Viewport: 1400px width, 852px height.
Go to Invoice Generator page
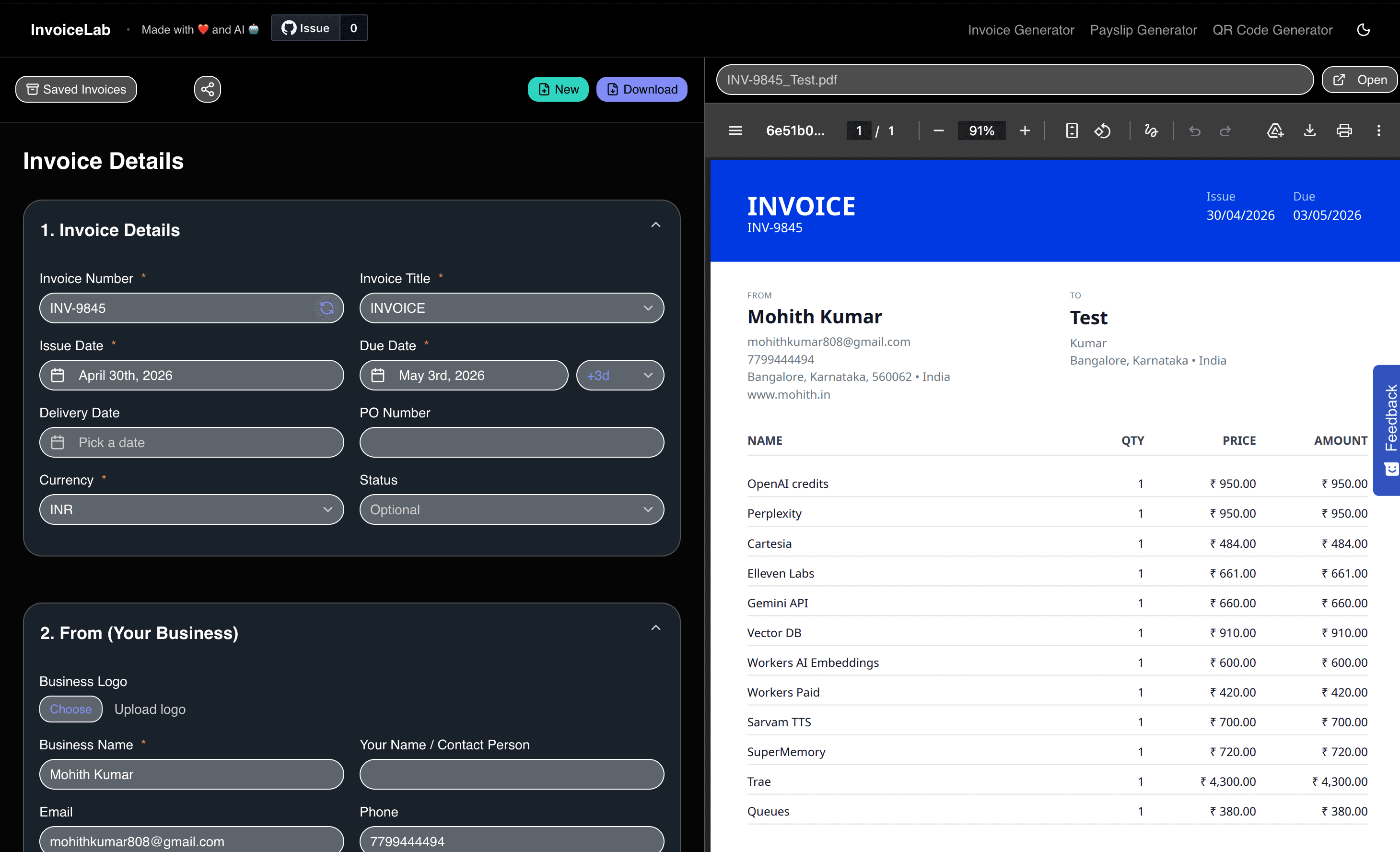[1020, 30]
